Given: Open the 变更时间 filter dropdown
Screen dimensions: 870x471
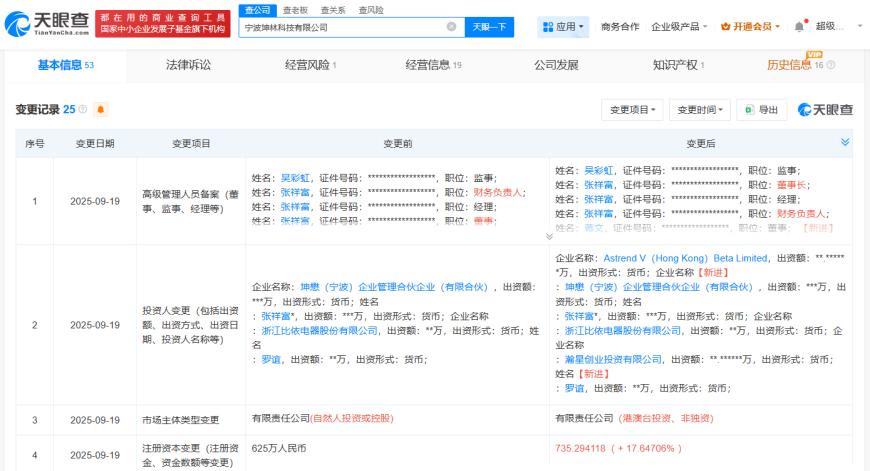Looking at the screenshot, I should (x=700, y=110).
